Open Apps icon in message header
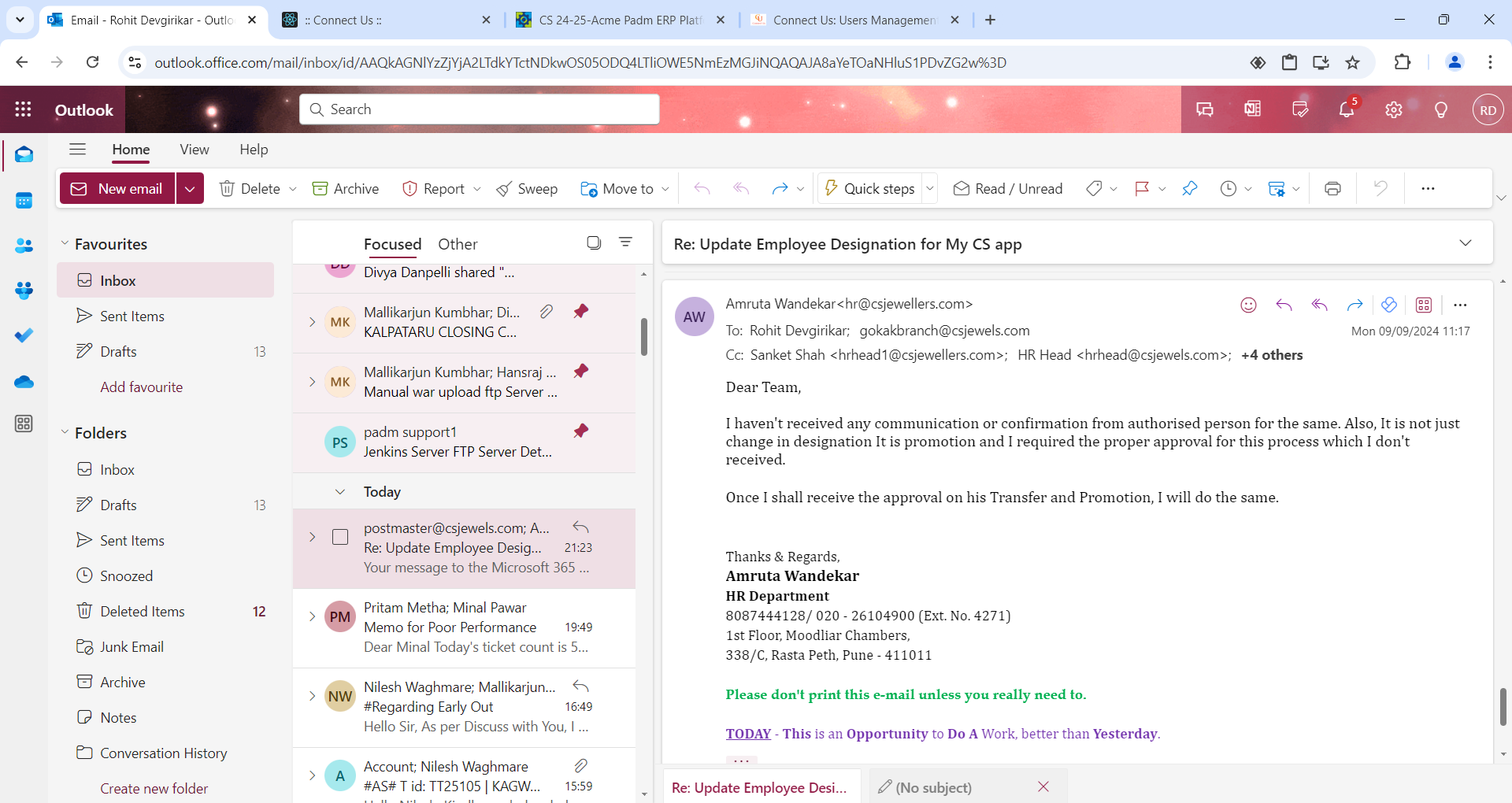This screenshot has height=803, width=1512. [1424, 305]
